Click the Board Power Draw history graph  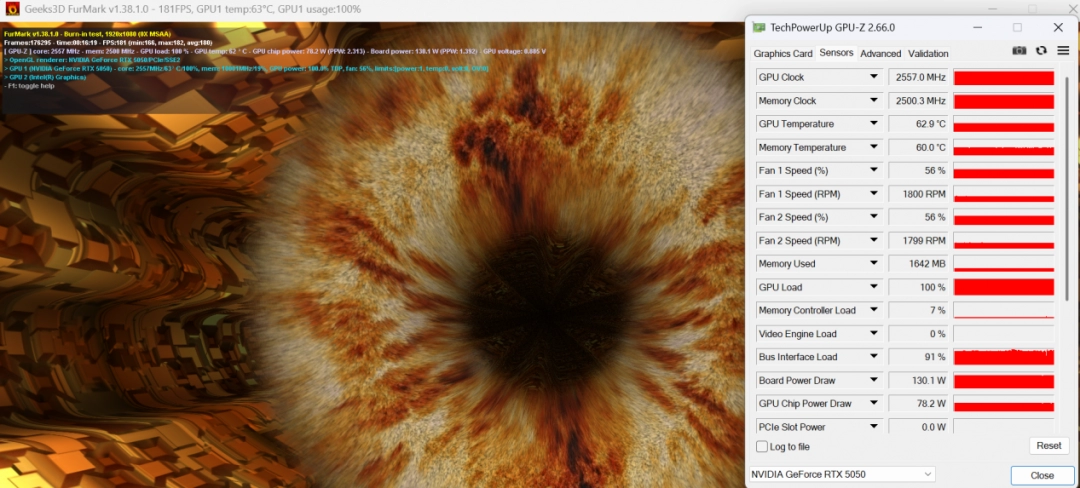[1004, 381]
